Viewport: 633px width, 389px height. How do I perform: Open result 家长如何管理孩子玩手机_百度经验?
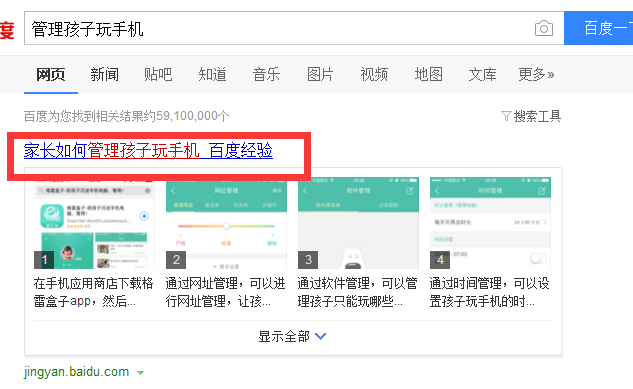point(148,151)
